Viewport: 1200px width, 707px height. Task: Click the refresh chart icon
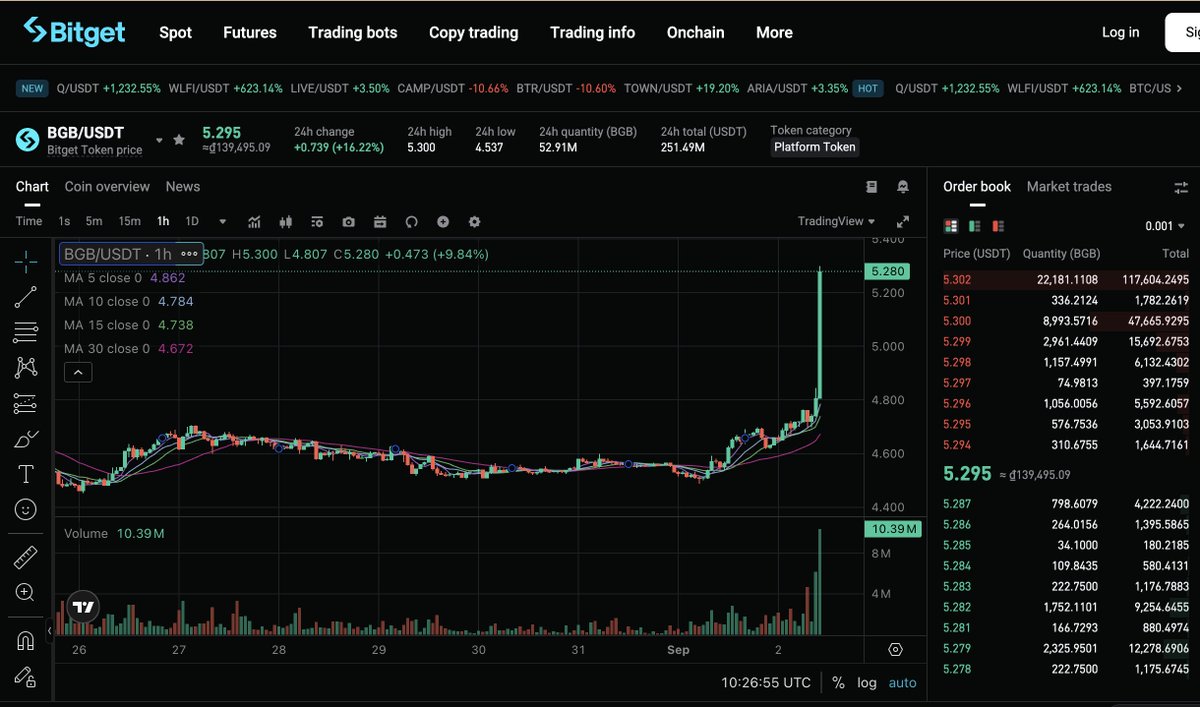[x=411, y=221]
